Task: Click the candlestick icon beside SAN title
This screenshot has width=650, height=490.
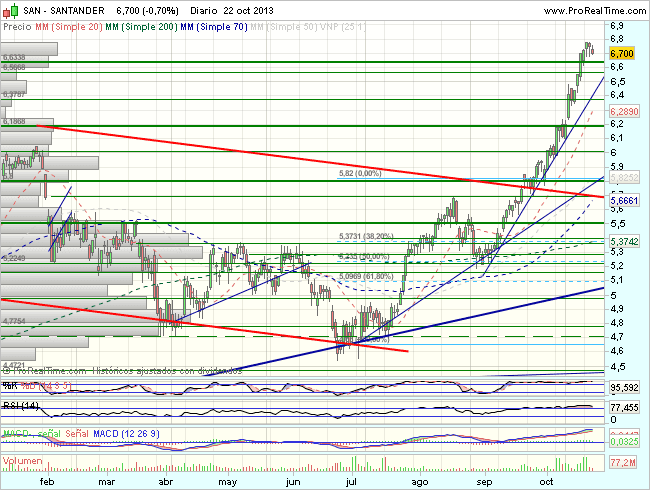Action: point(11,11)
